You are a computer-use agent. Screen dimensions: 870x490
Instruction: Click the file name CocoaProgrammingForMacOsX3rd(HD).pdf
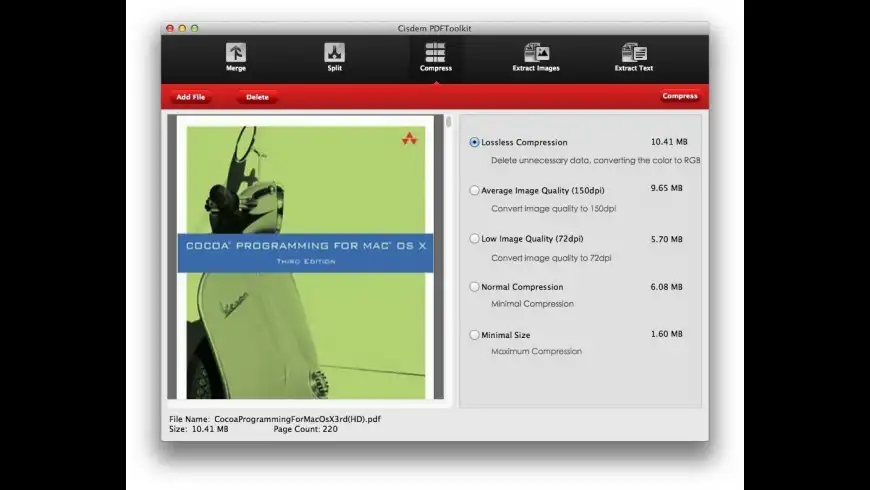(297, 419)
